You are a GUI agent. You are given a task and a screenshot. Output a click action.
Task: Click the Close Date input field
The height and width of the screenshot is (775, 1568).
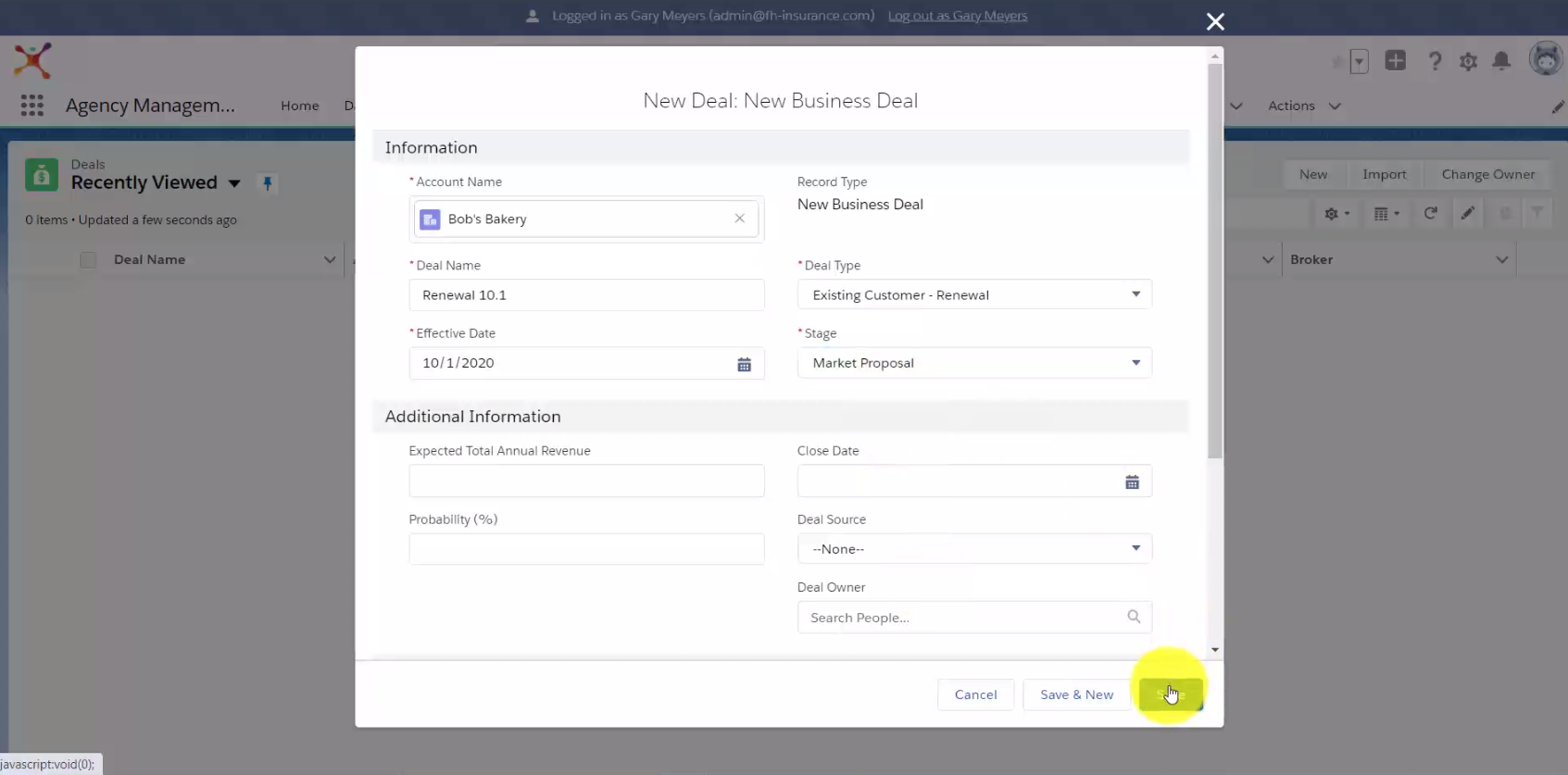(x=974, y=481)
